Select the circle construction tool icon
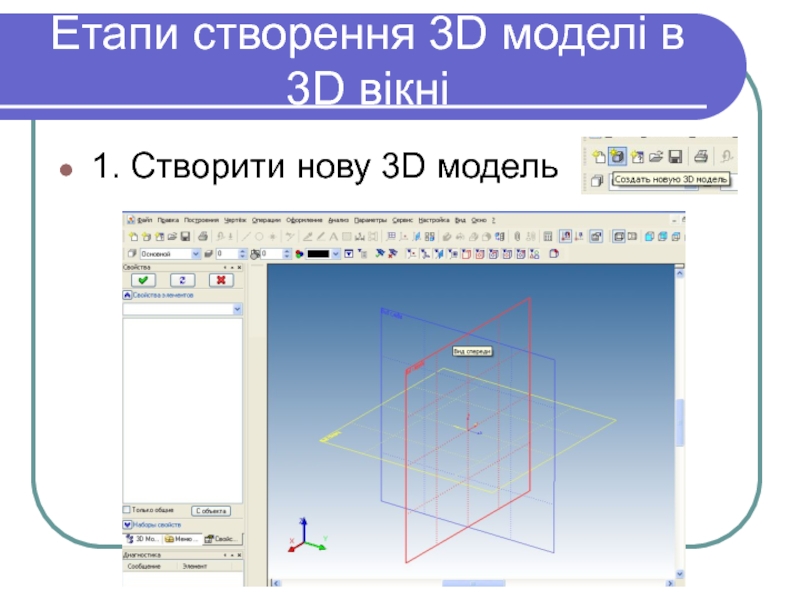 point(259,236)
